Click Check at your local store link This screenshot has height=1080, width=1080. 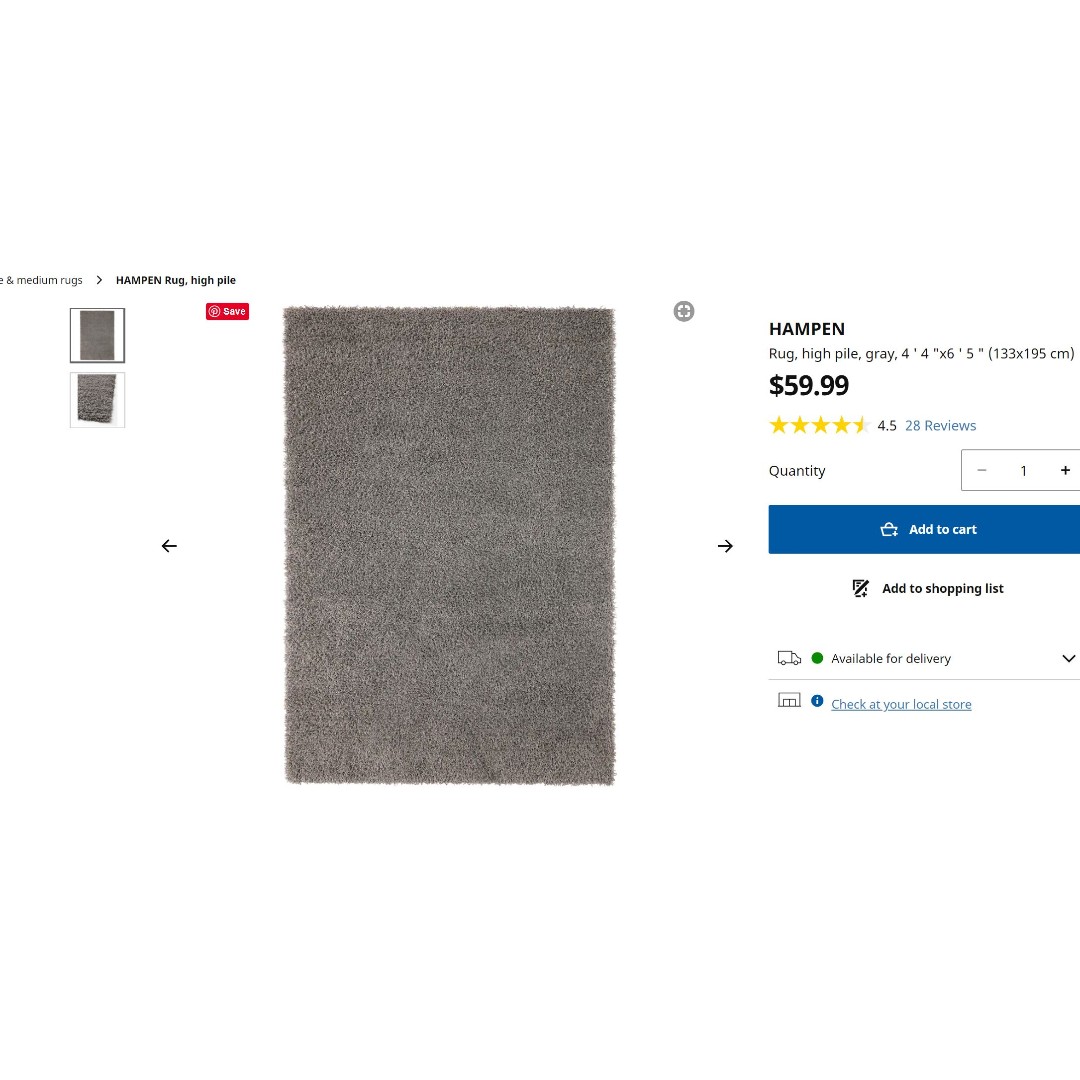point(901,705)
